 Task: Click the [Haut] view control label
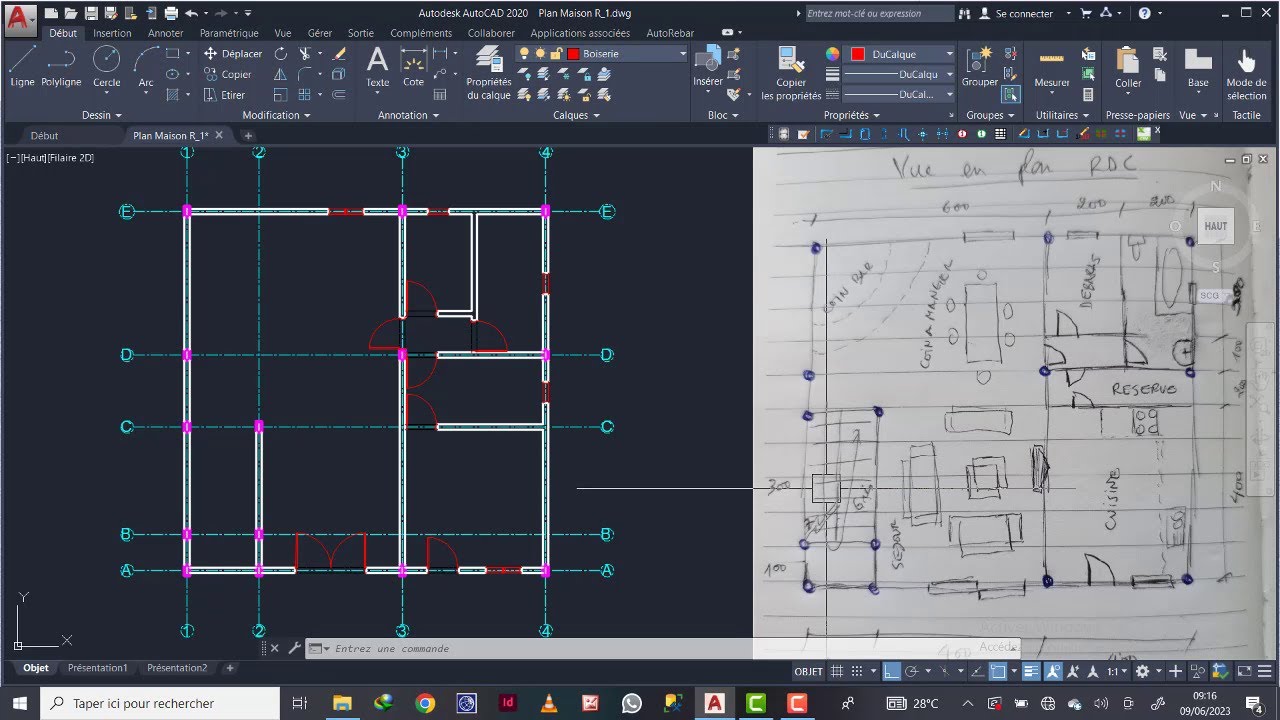pos(32,158)
